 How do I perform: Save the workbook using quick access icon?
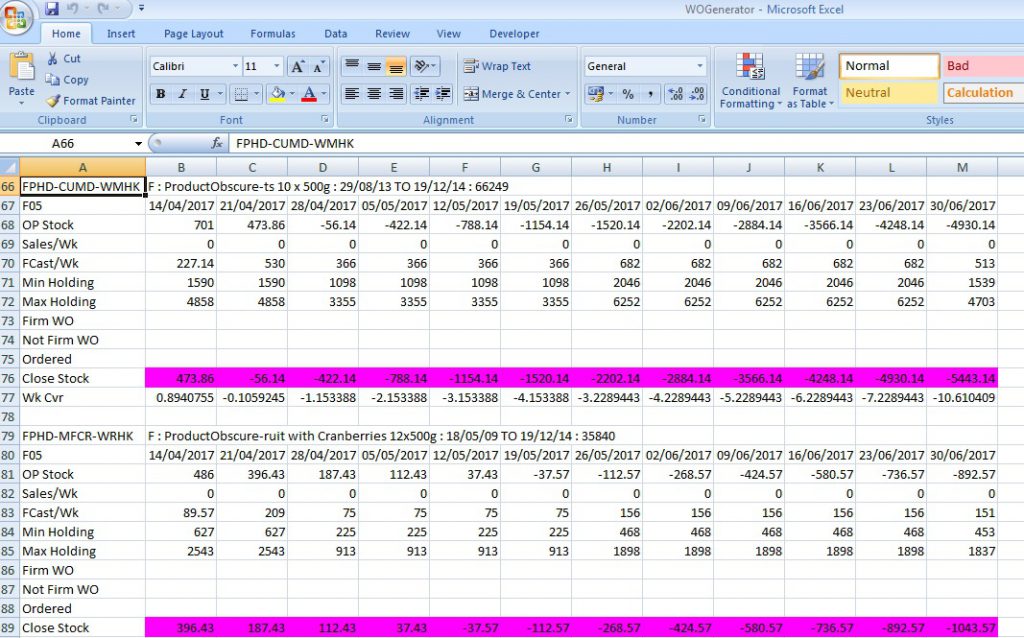pyautogui.click(x=51, y=9)
